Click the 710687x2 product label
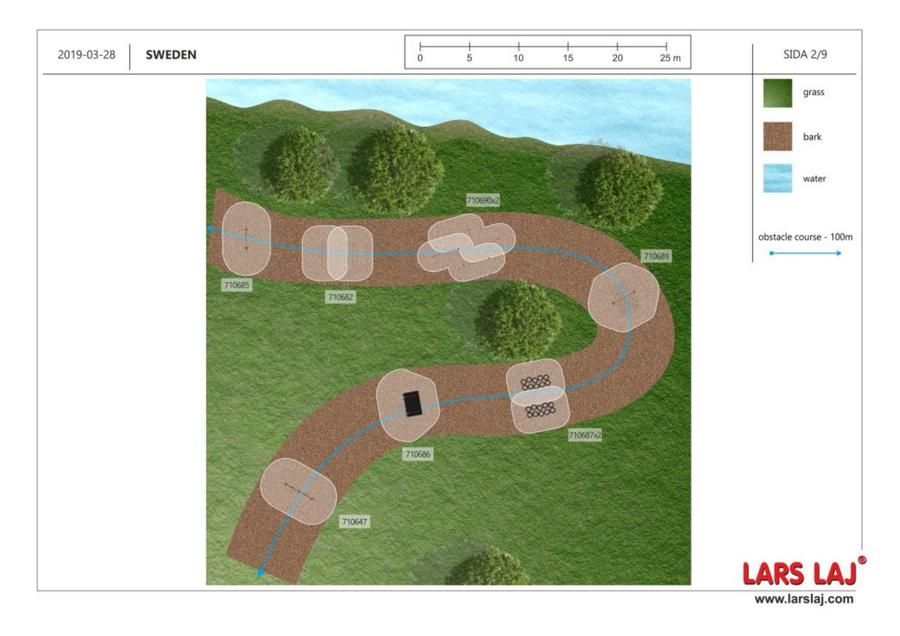Screen dimensions: 900x636 point(584,435)
